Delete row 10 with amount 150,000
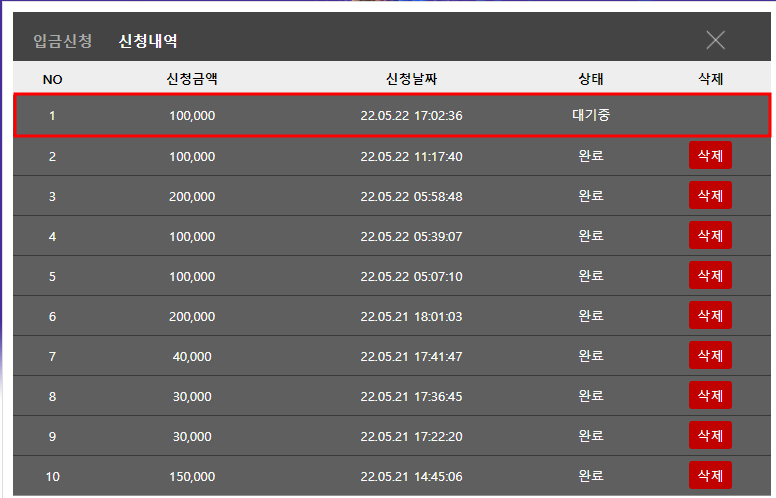This screenshot has height=498, width=776. (710, 476)
